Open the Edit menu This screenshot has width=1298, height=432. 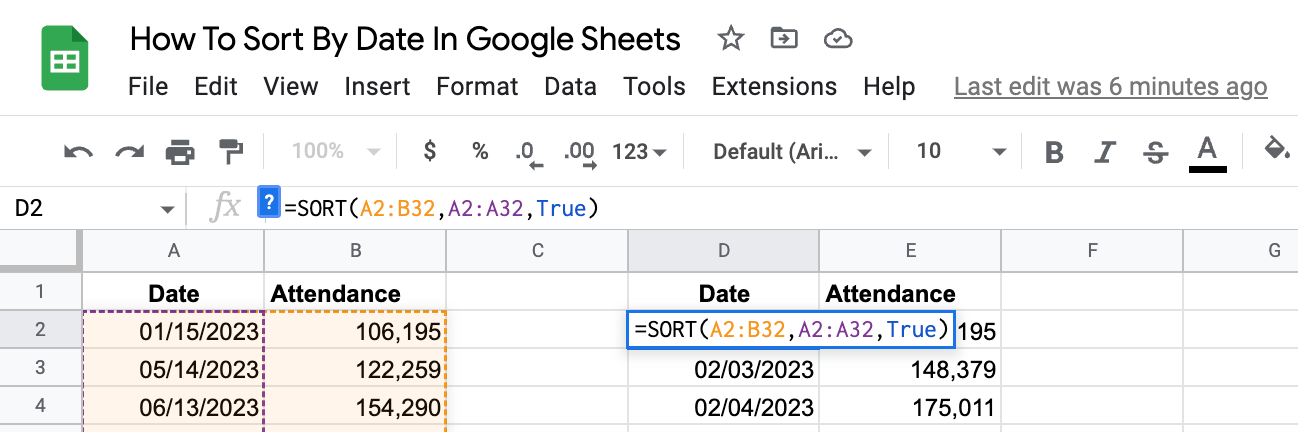click(x=216, y=87)
